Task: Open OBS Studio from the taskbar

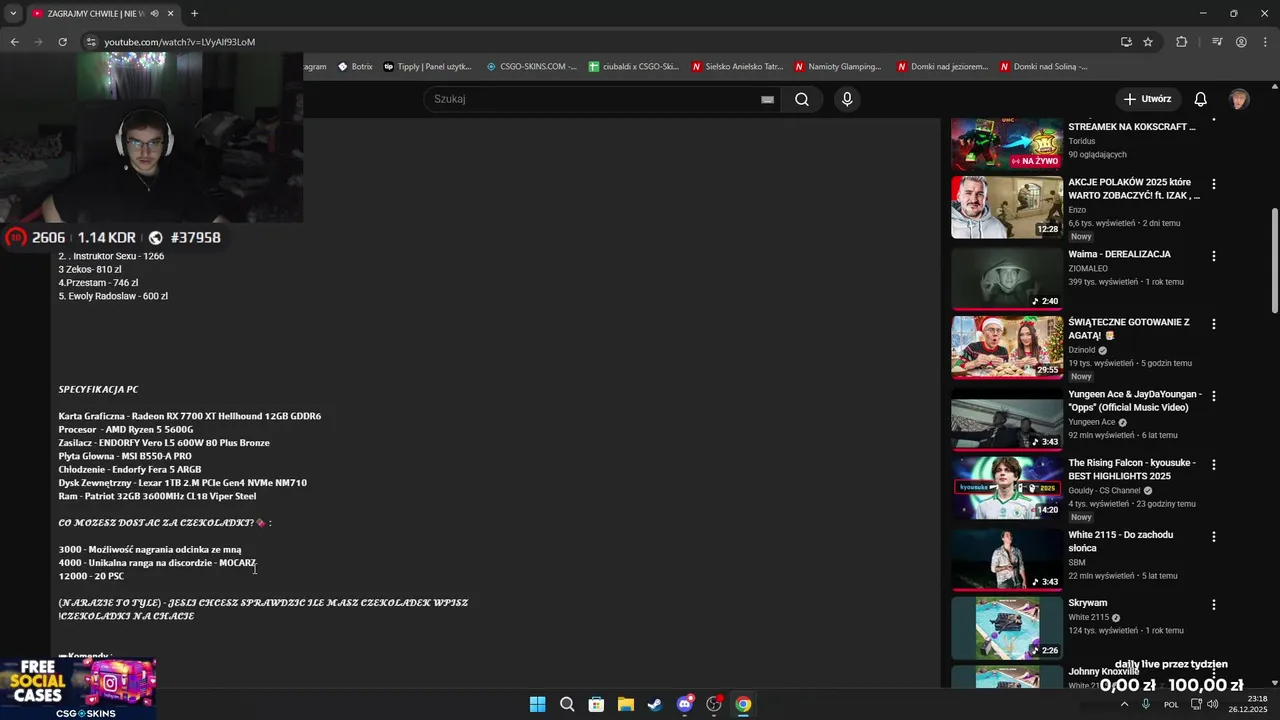Action: (714, 704)
